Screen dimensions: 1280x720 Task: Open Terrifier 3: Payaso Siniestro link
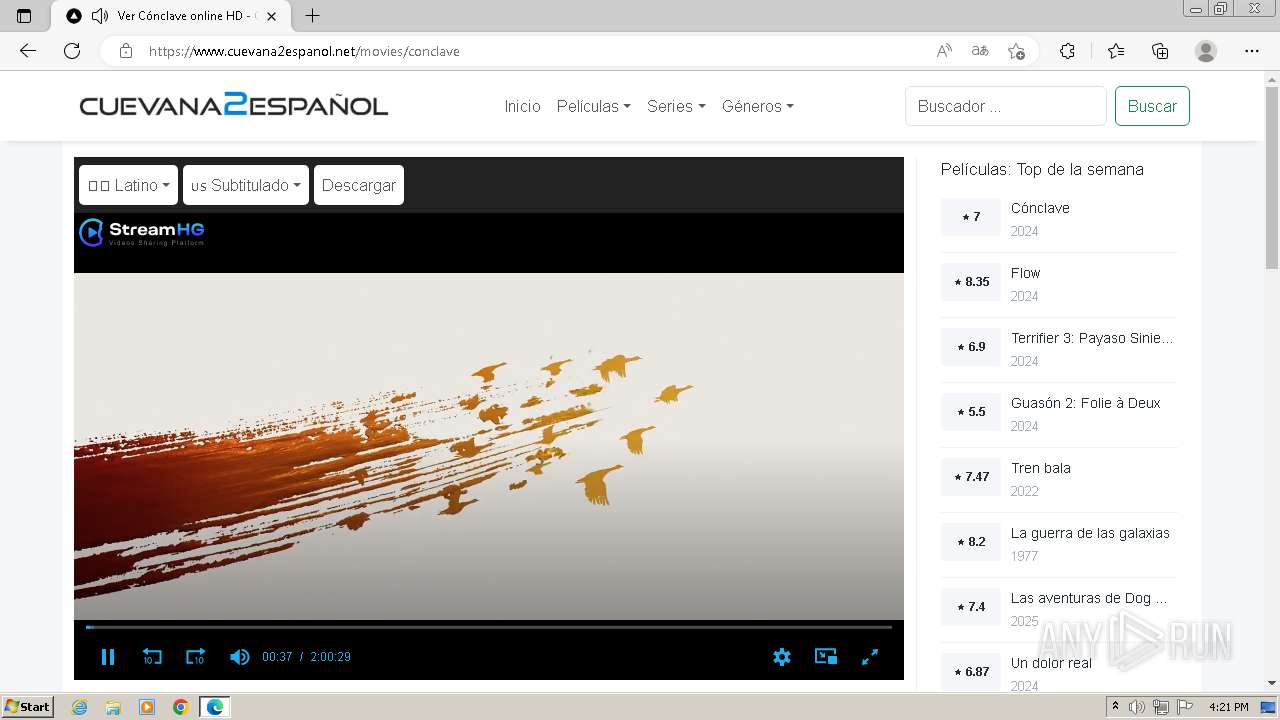(x=1092, y=338)
